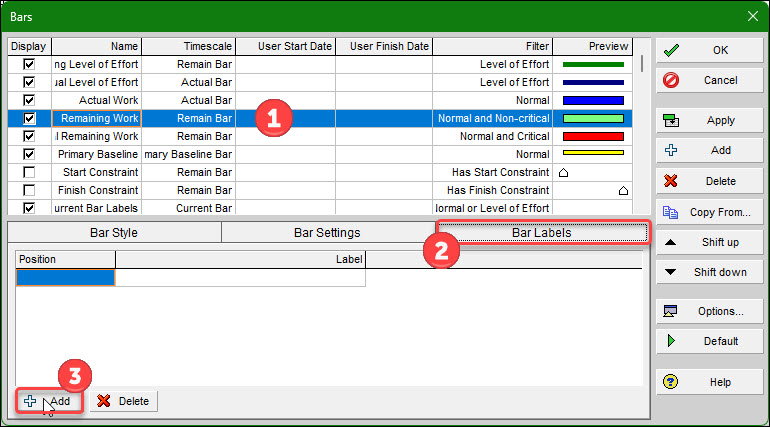Image resolution: width=770 pixels, height=427 pixels.
Task: Restore settings with Default button
Action: (x=709, y=341)
